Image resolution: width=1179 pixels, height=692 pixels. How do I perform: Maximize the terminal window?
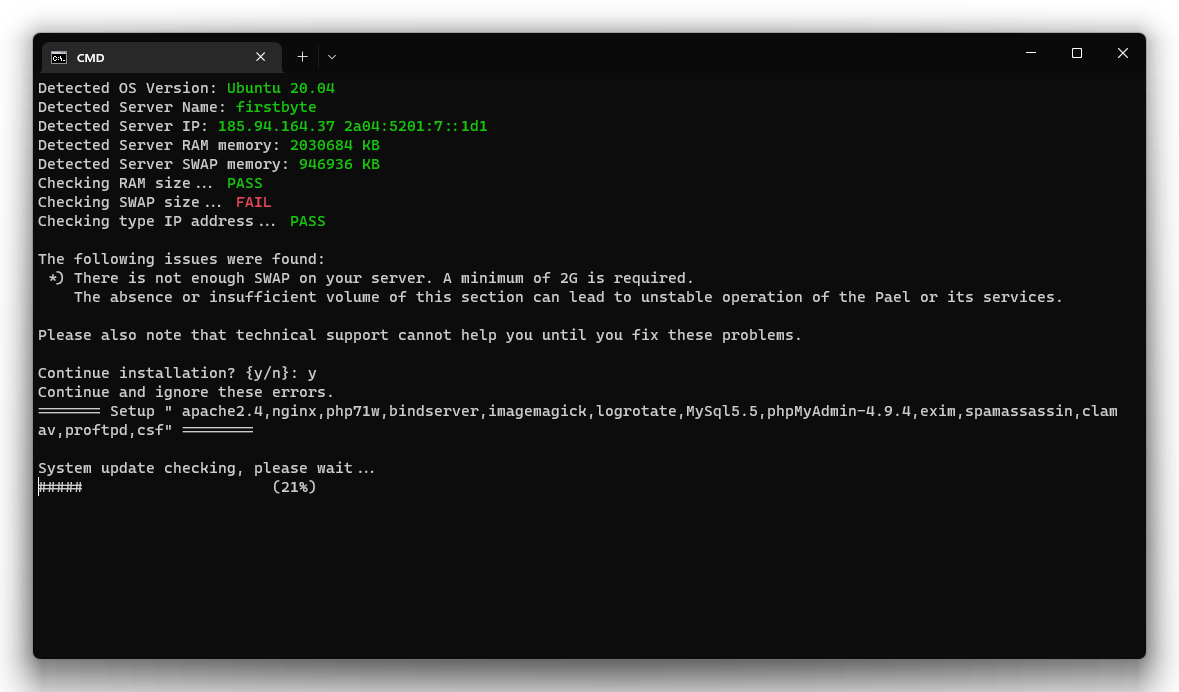tap(1076, 53)
